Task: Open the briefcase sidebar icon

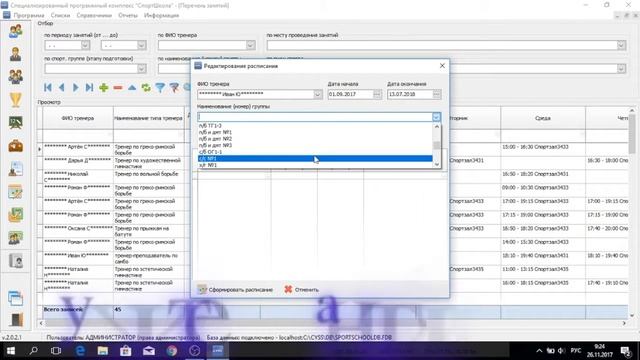Action: point(16,146)
